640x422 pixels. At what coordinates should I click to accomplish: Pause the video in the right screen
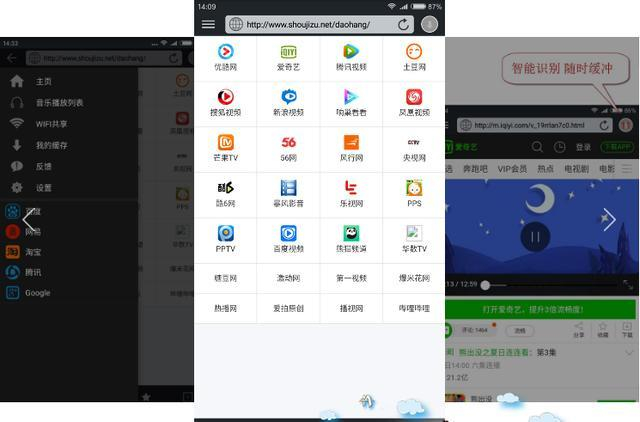click(x=535, y=237)
